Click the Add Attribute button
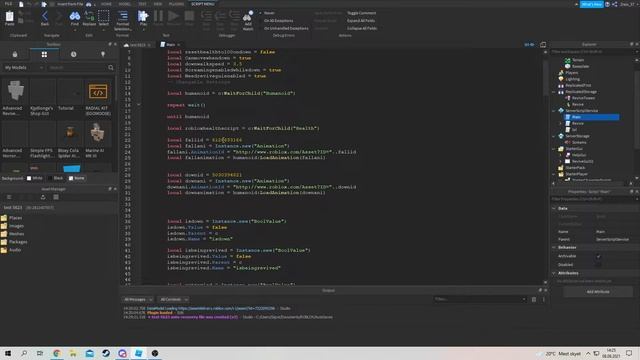The height and width of the screenshot is (360, 640). point(598,292)
